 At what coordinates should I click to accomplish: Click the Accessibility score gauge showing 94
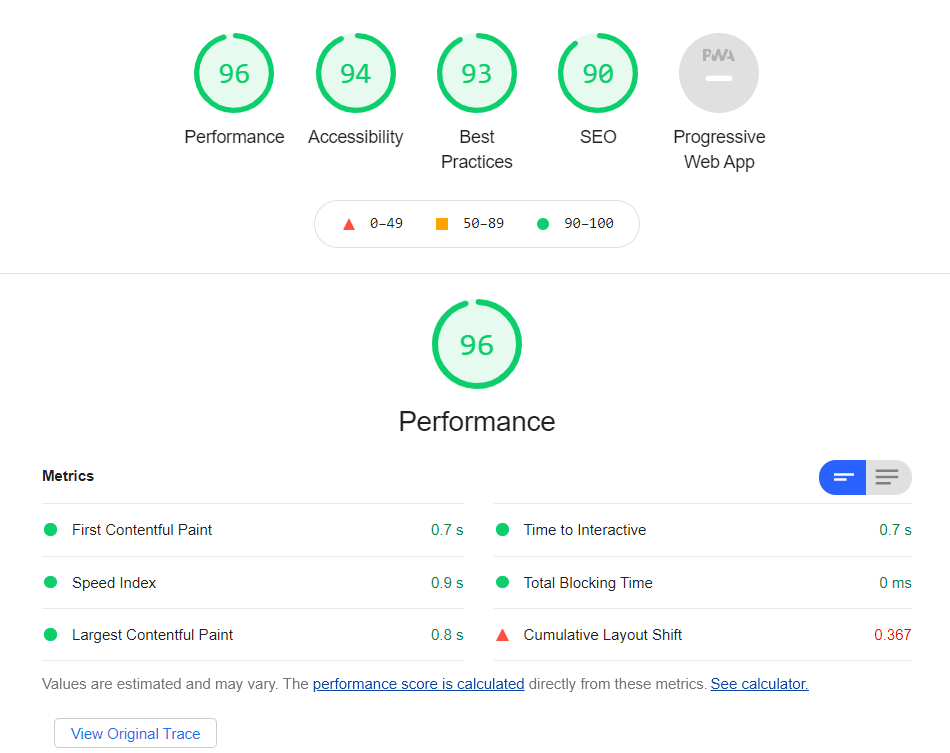coord(355,73)
